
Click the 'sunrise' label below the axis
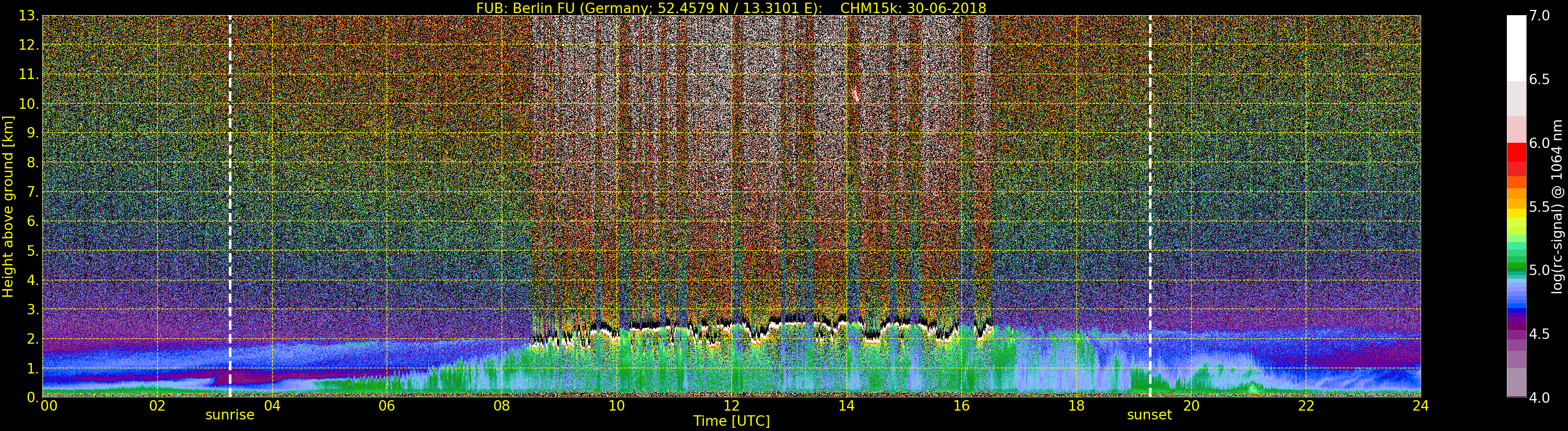(x=229, y=415)
